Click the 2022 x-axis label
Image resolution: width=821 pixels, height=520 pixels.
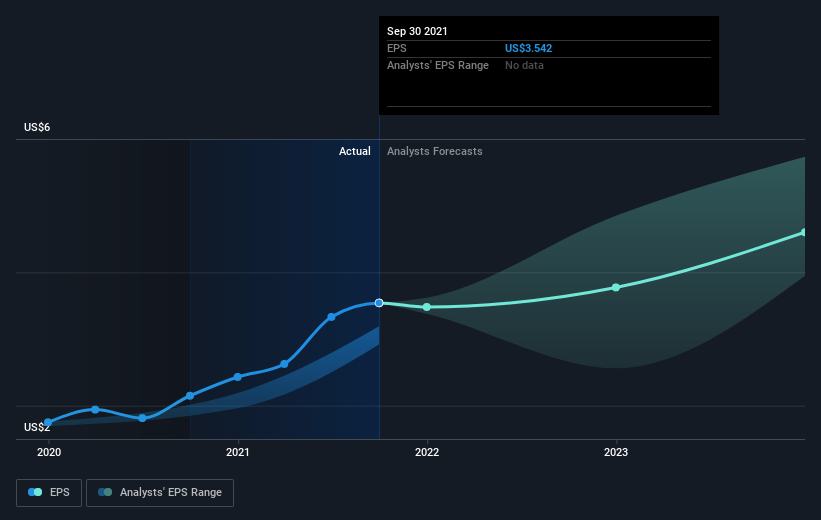pos(427,452)
